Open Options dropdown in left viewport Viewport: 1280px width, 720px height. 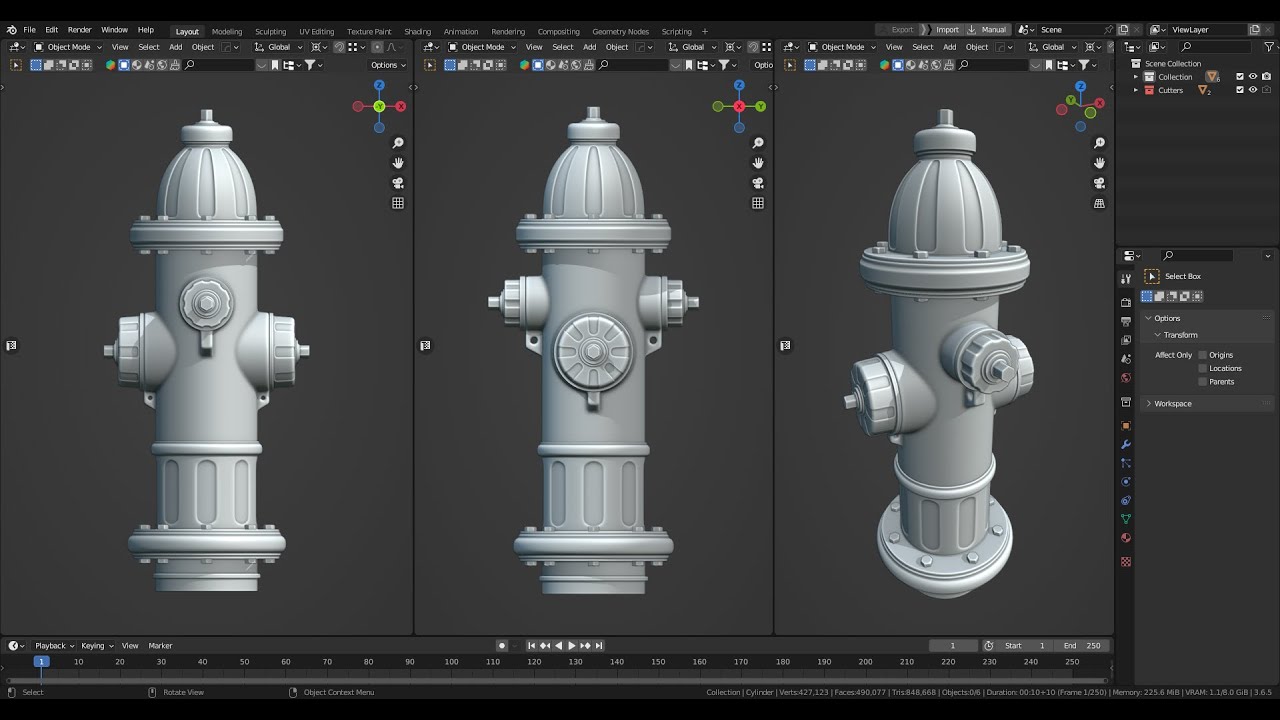[388, 65]
